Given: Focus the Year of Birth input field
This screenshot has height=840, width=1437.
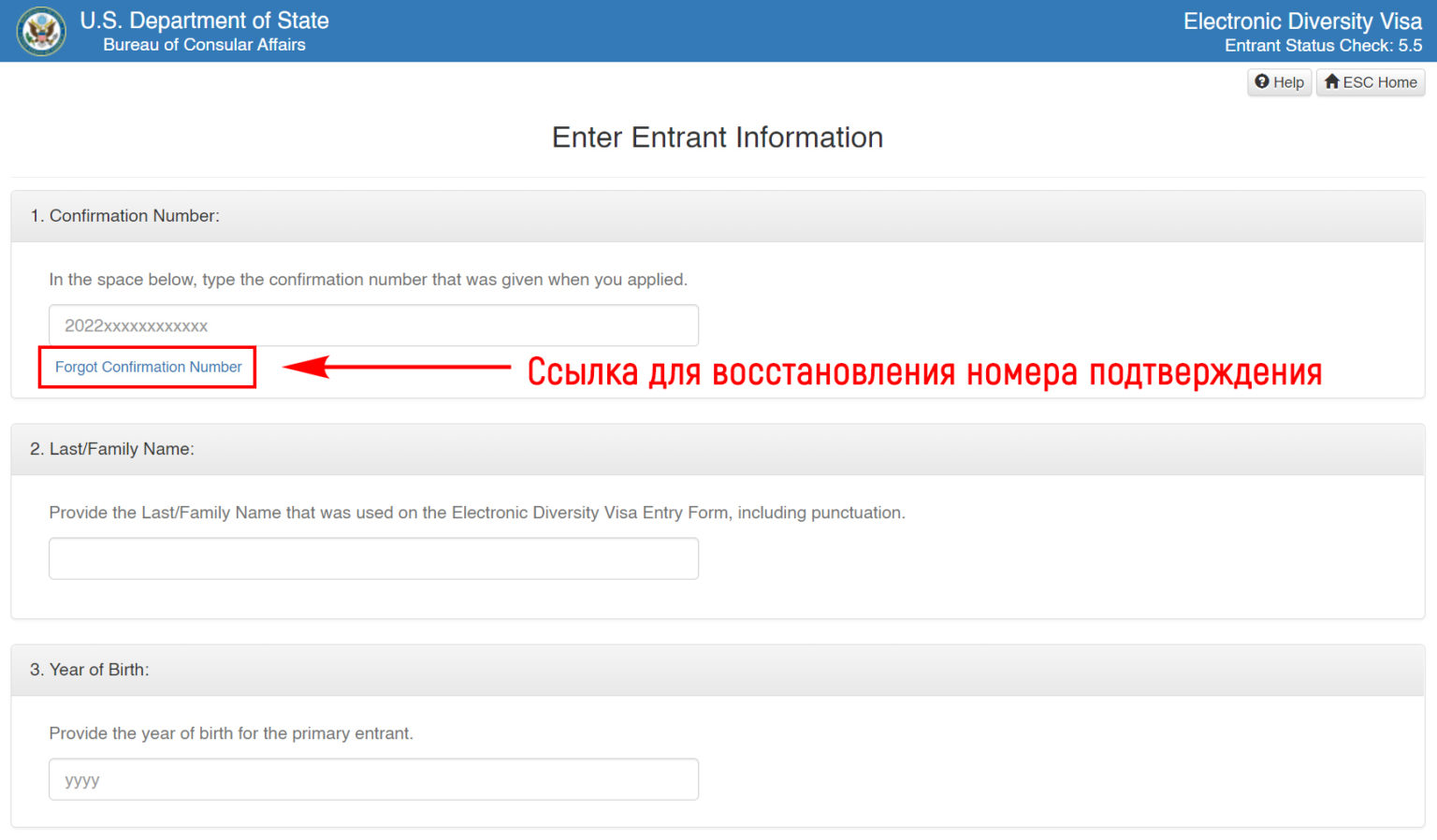Looking at the screenshot, I should pyautogui.click(x=373, y=779).
